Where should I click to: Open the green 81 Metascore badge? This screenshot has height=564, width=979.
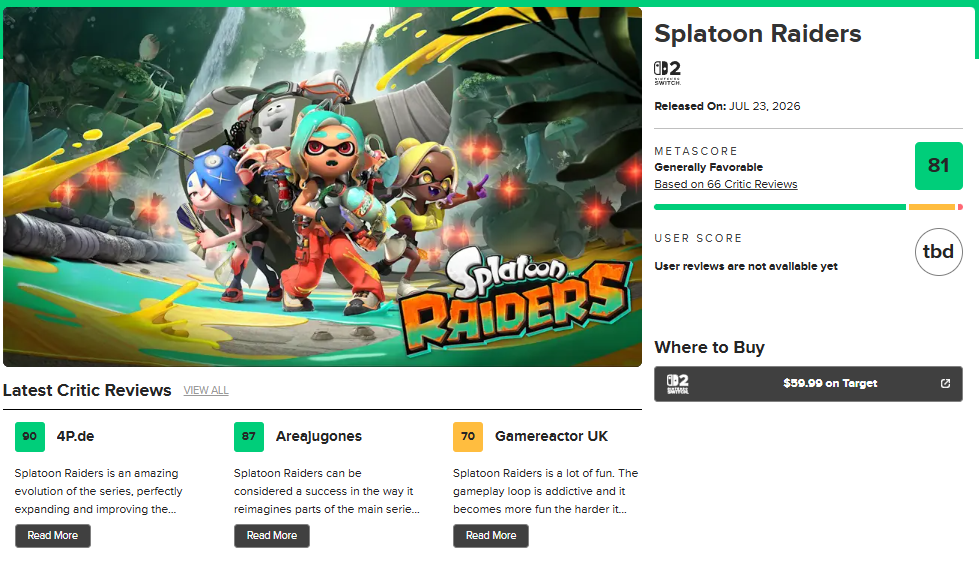coord(938,166)
